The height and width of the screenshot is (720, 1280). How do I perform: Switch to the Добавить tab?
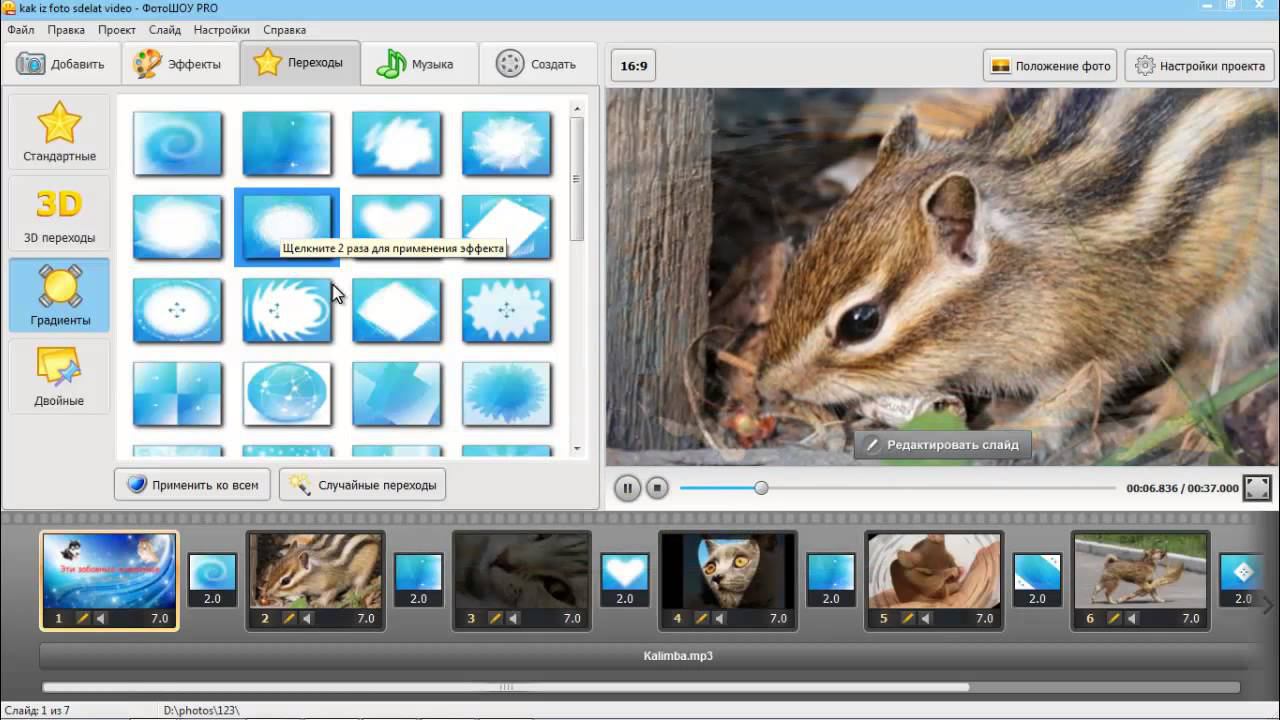pos(61,64)
